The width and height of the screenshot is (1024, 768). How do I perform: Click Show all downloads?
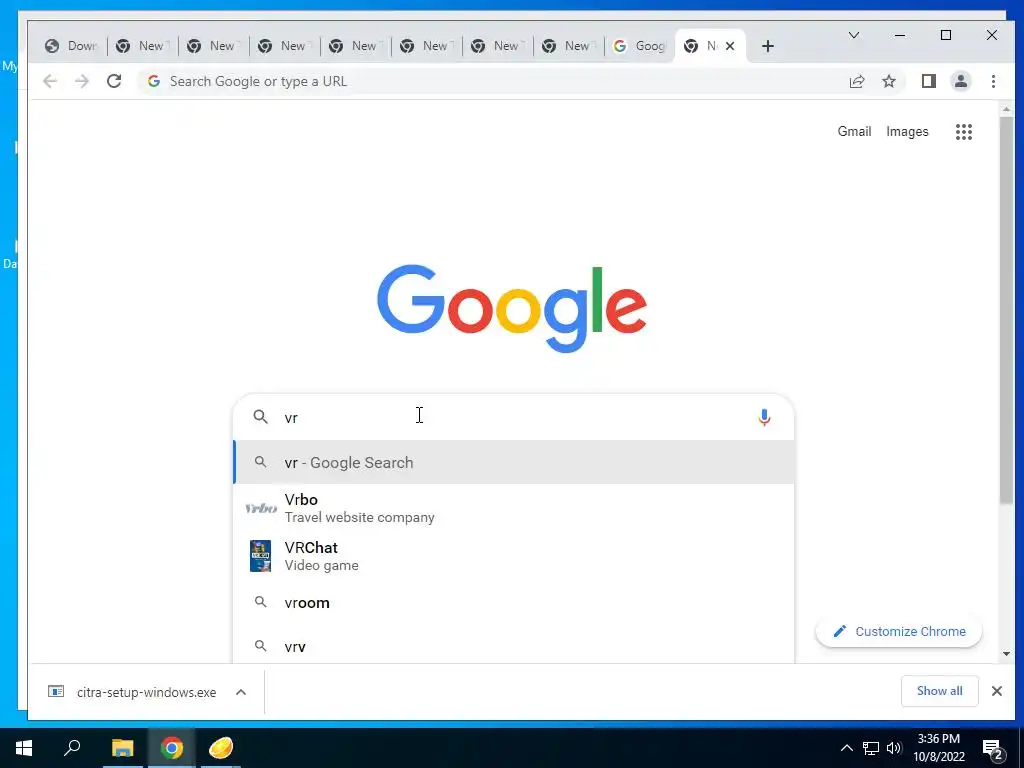coord(939,691)
